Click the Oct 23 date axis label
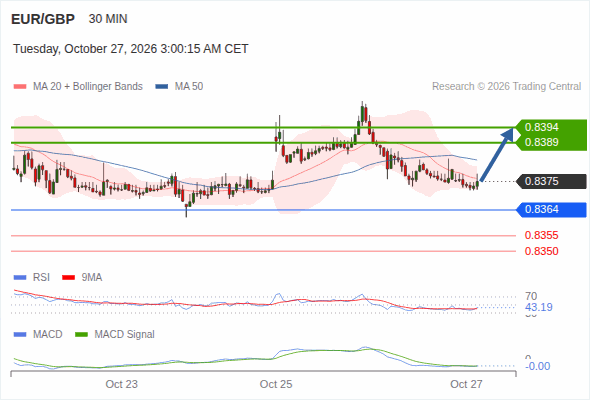The image size is (590, 400). tap(122, 384)
